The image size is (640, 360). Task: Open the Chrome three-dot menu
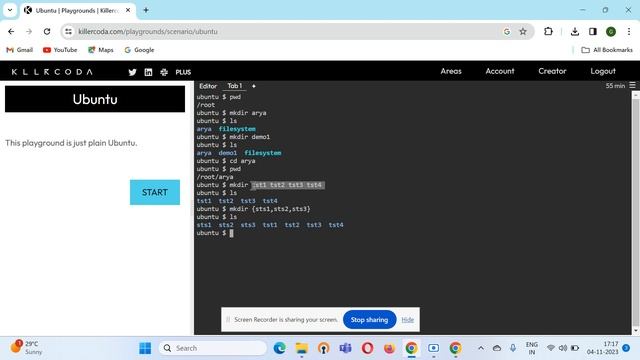click(x=629, y=31)
